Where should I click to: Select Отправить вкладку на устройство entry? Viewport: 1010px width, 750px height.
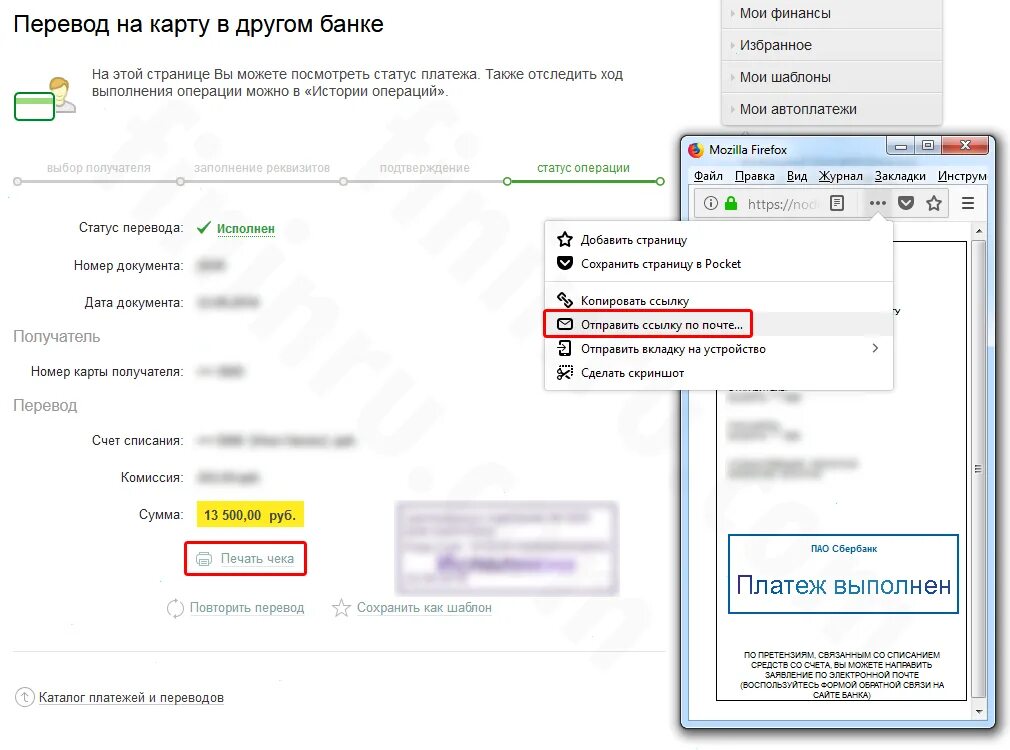[718, 349]
